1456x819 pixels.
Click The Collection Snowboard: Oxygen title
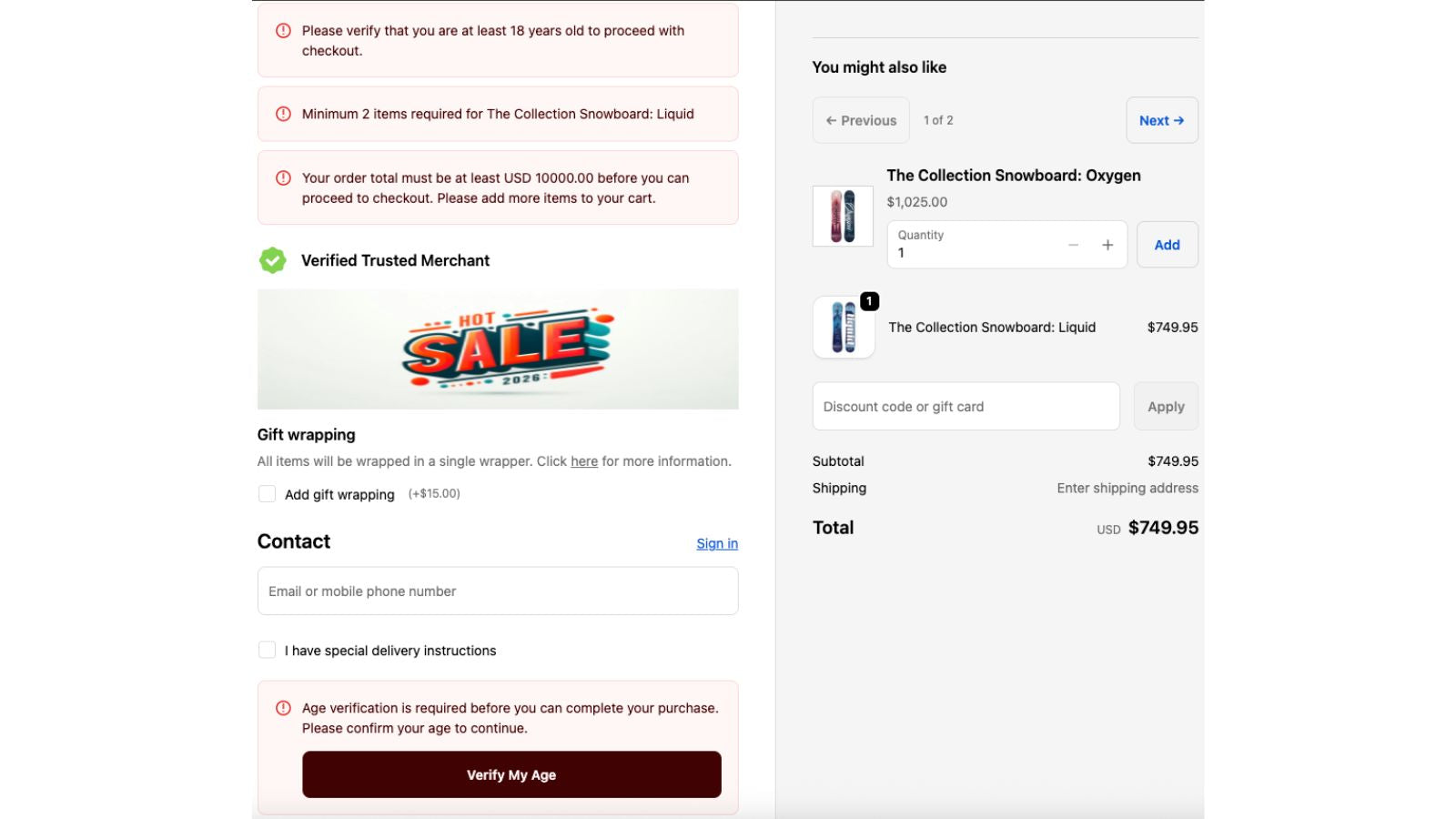(1014, 176)
